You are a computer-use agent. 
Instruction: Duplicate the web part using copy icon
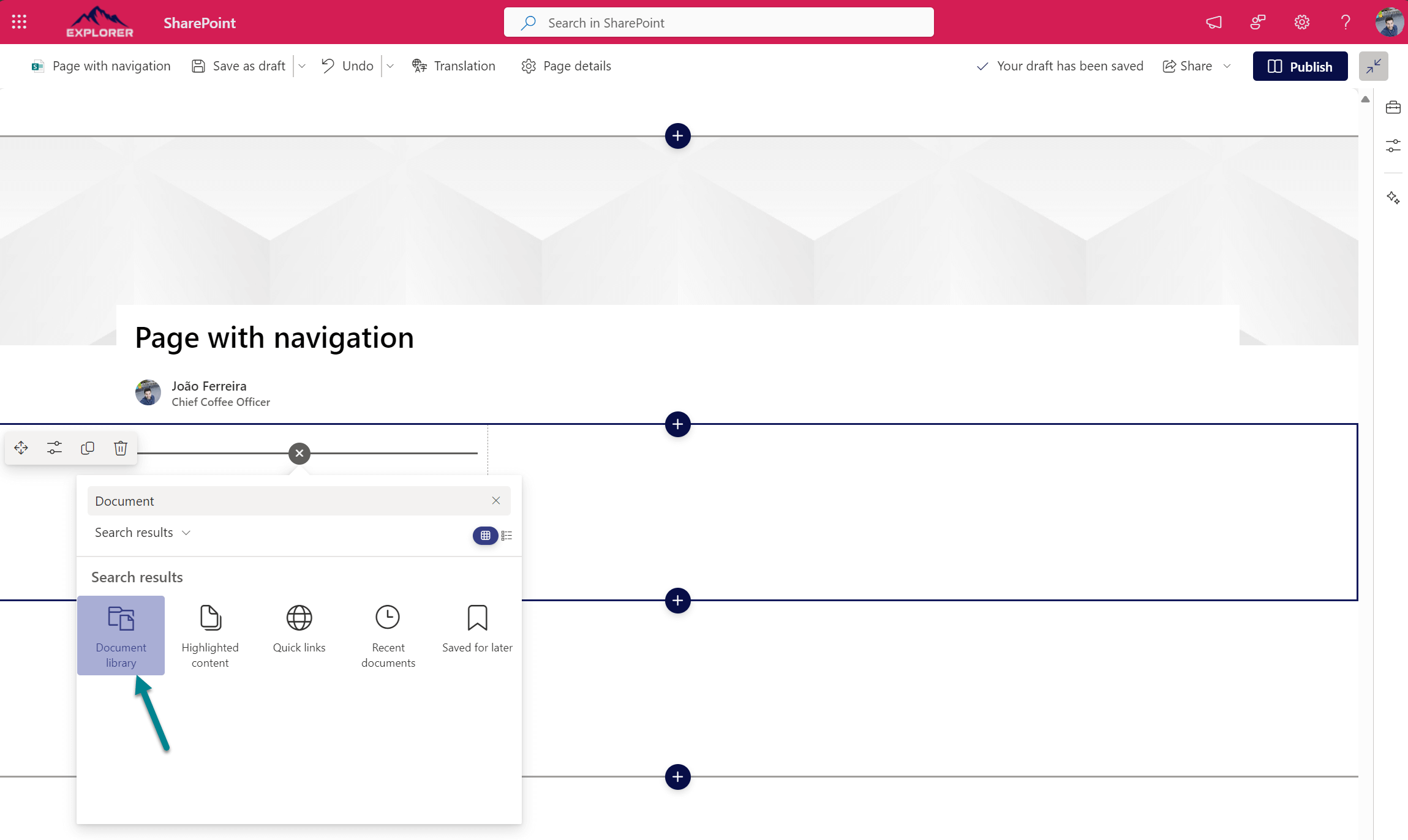tap(87, 448)
